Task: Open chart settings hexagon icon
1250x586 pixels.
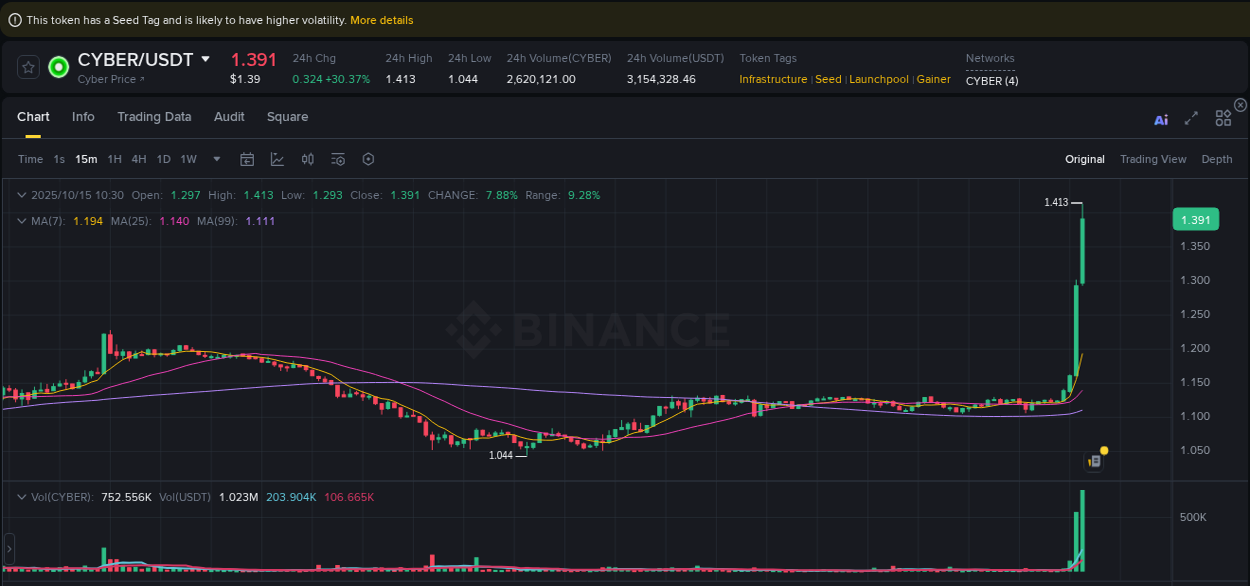Action: [x=367, y=159]
